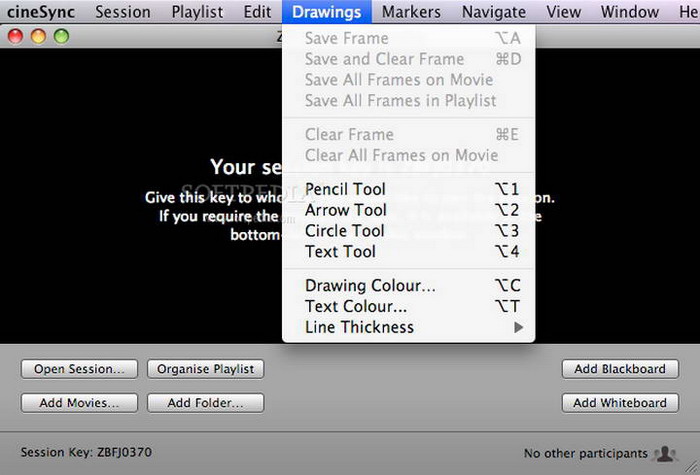Click the Add Whiteboard button

coord(620,403)
